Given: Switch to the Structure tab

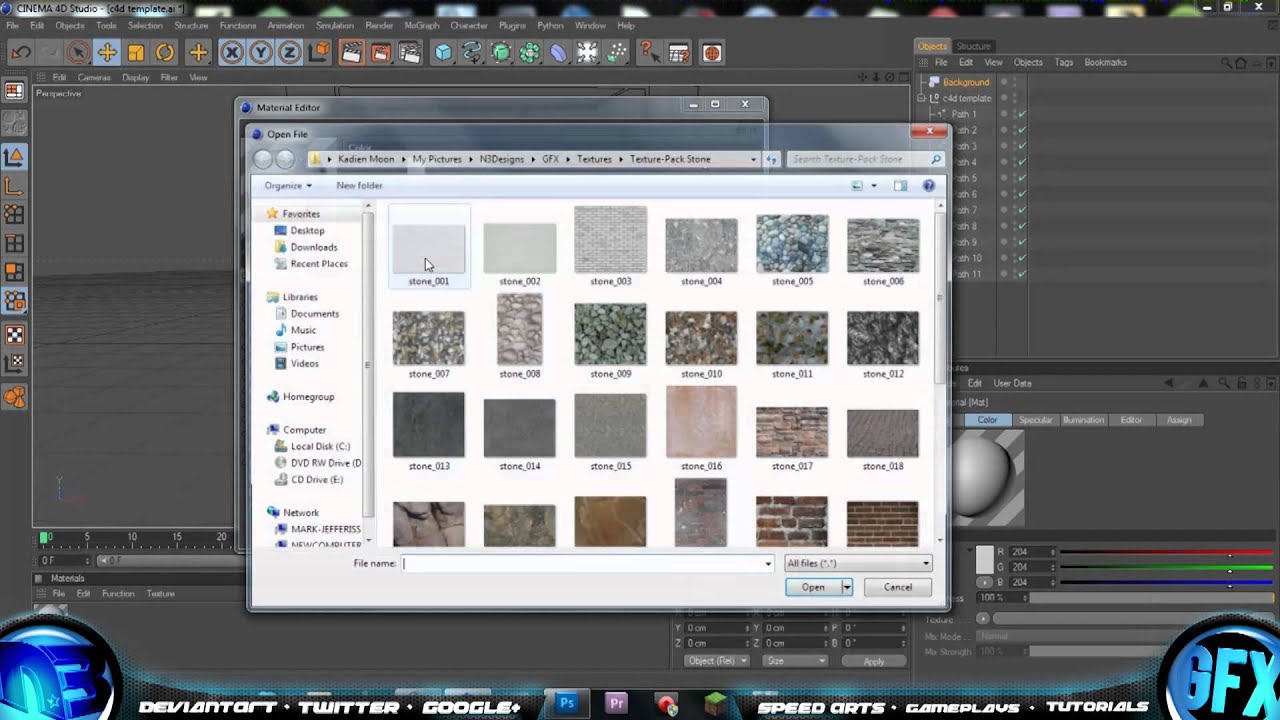Looking at the screenshot, I should (x=973, y=46).
